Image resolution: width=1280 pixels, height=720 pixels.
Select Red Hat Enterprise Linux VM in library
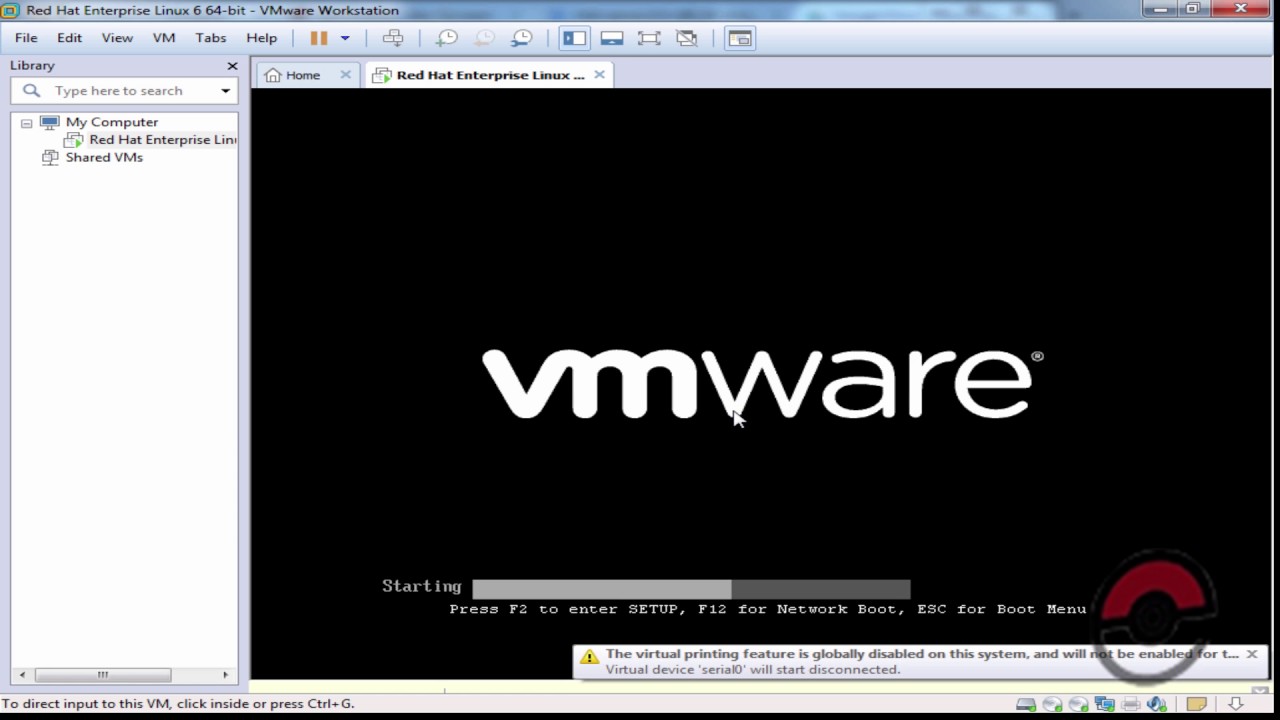coord(162,140)
